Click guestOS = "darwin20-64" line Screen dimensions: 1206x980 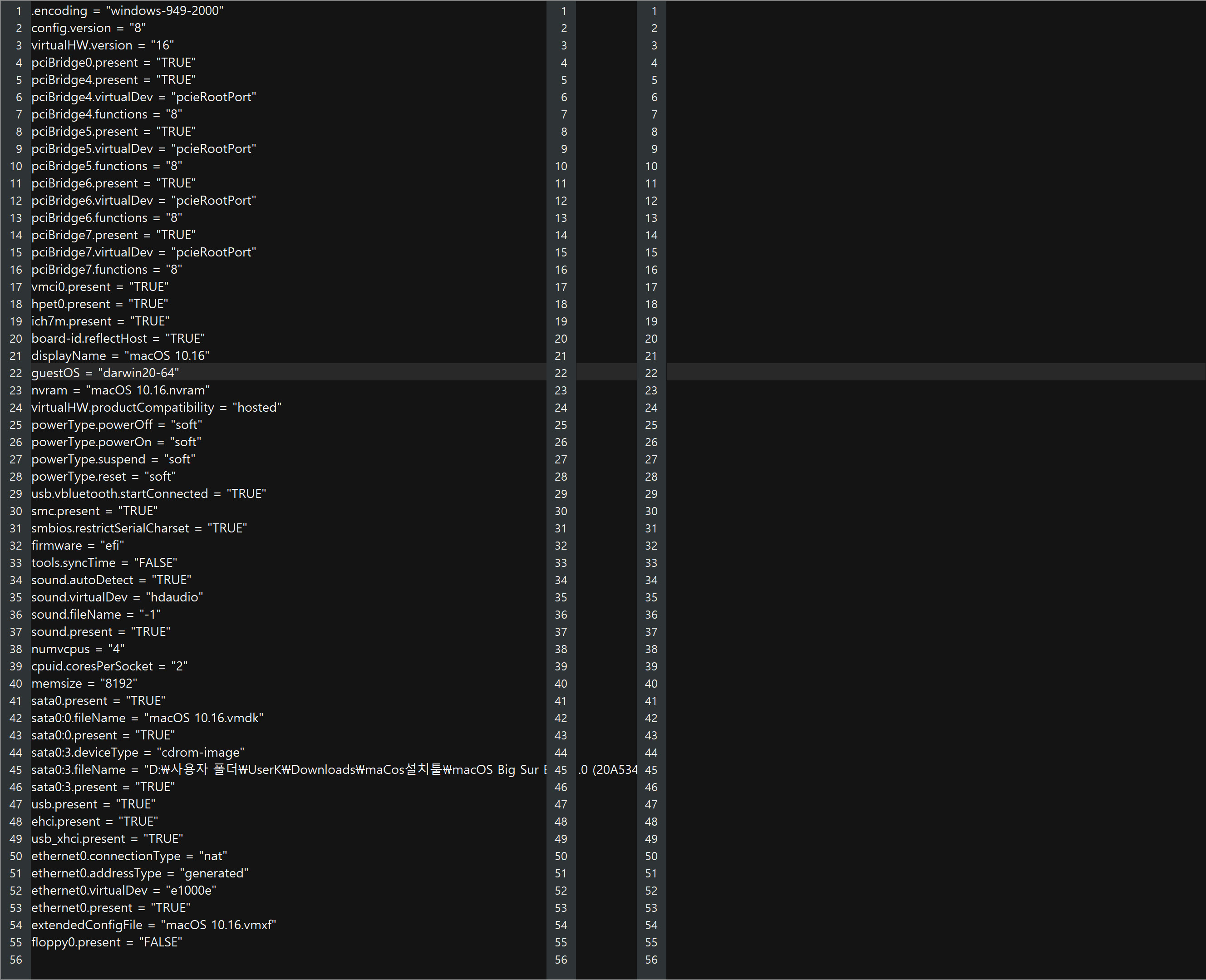[x=105, y=373]
